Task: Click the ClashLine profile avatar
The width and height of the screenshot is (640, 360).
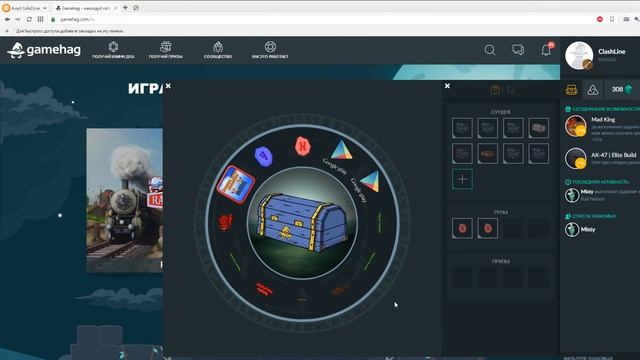Action: point(579,55)
